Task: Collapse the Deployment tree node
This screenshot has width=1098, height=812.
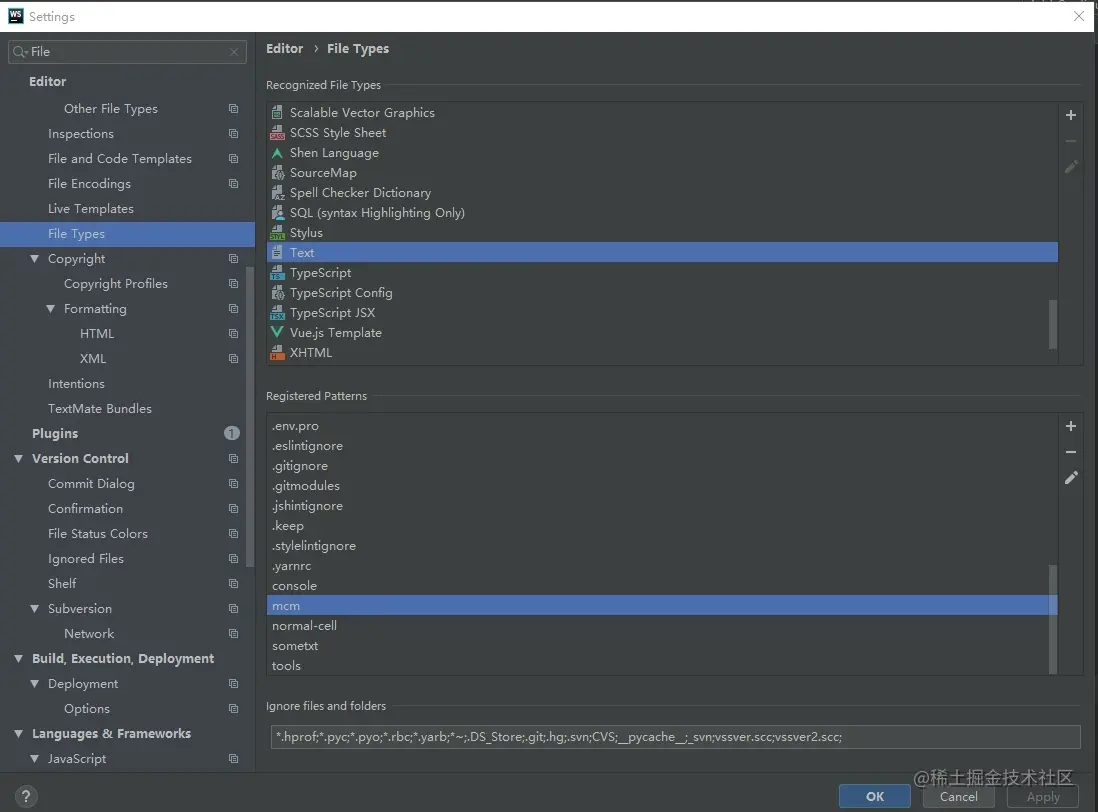Action: click(x=34, y=683)
